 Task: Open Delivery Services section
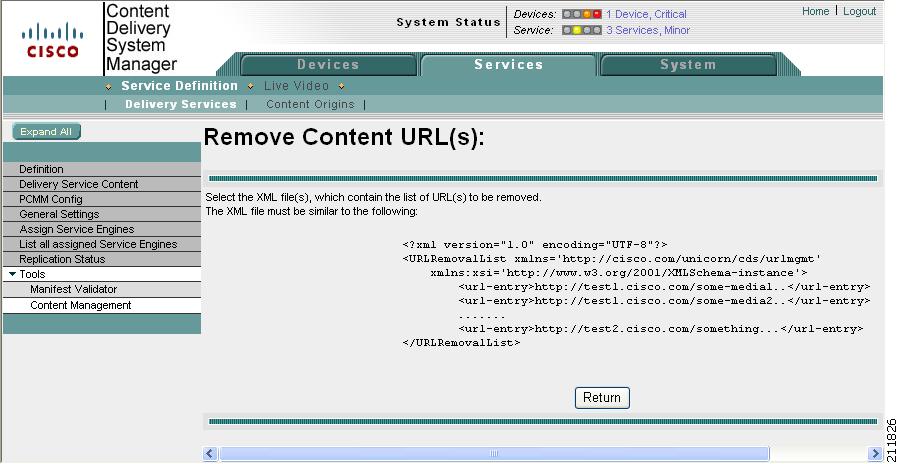click(x=181, y=104)
